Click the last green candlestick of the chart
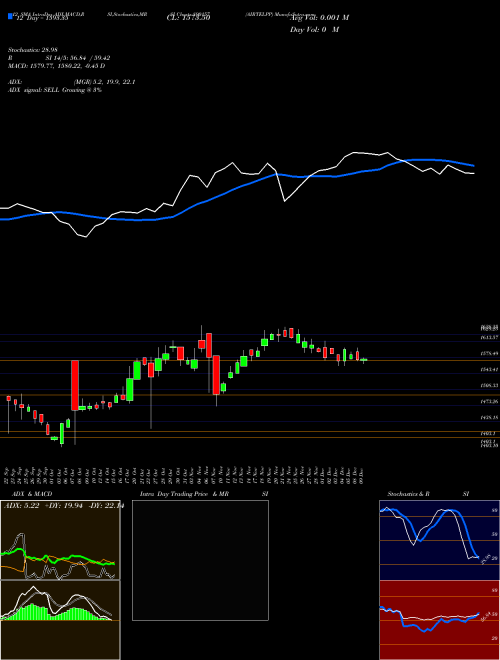Screen dimensions: 500x660 (x=364, y=360)
